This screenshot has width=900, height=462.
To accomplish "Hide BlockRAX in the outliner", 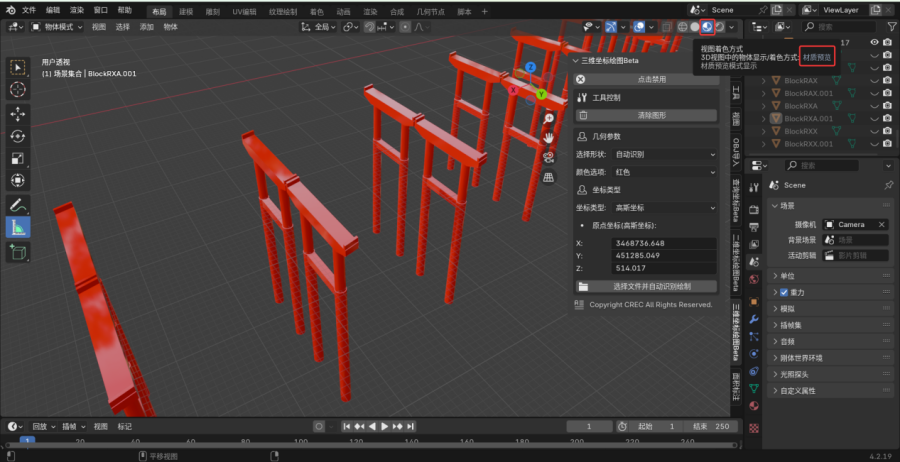I will tap(874, 80).
